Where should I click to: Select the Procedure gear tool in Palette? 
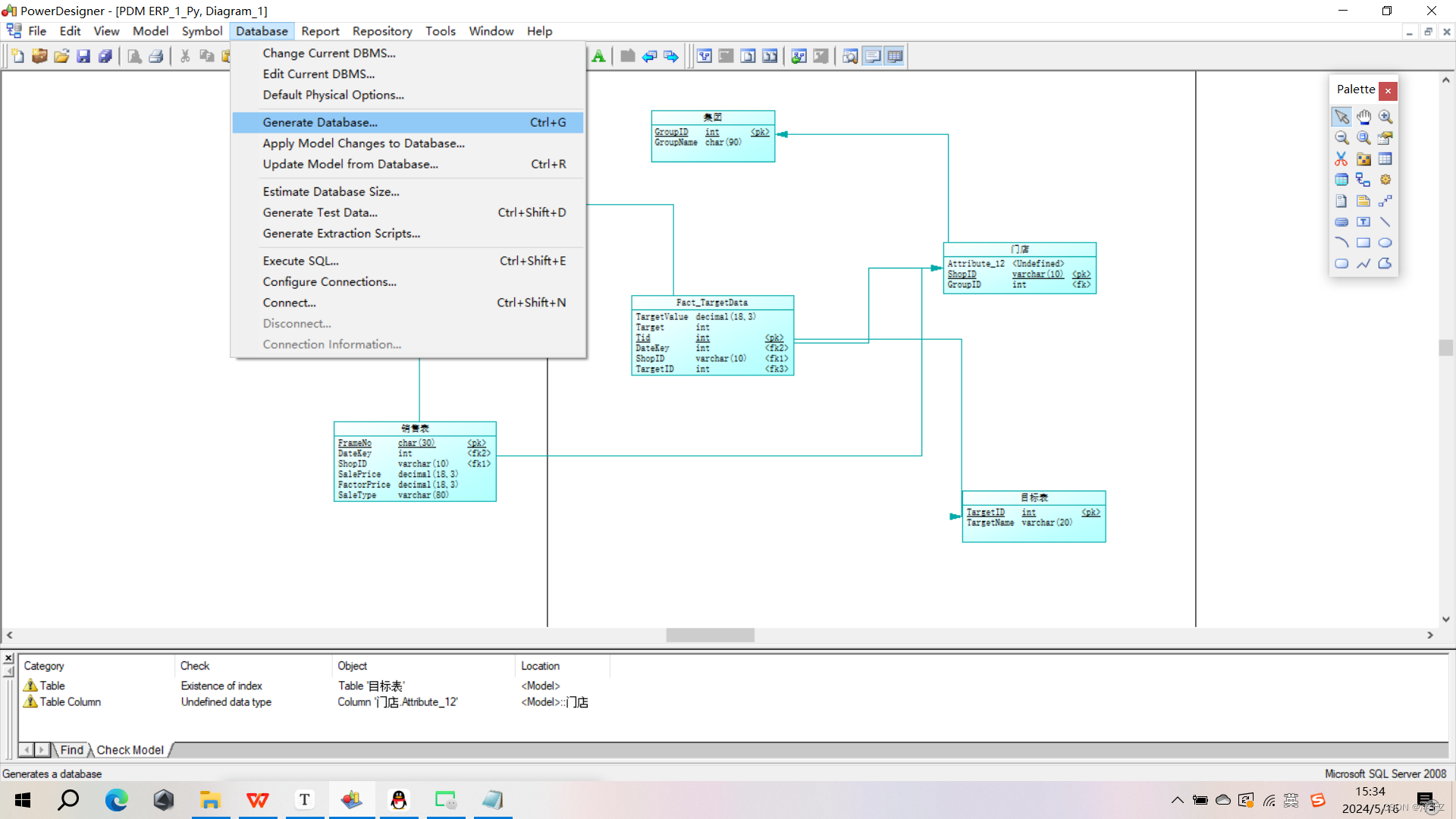pos(1385,180)
